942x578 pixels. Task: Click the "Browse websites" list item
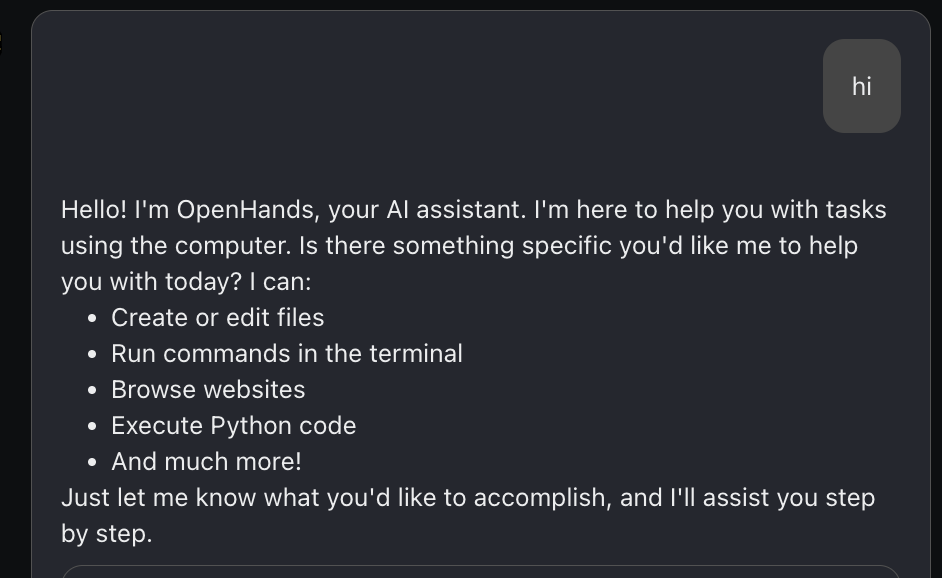[x=208, y=390]
